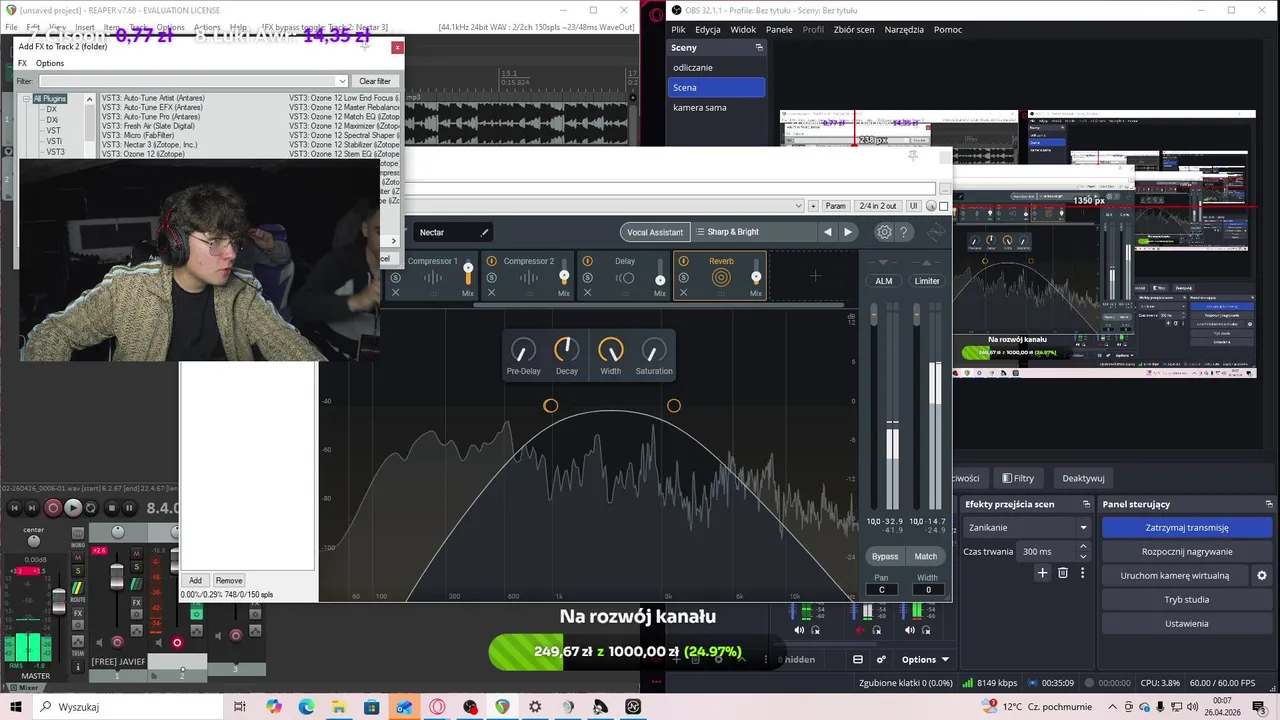Open the Nectar help question mark
The height and width of the screenshot is (720, 1280).
[x=904, y=232]
